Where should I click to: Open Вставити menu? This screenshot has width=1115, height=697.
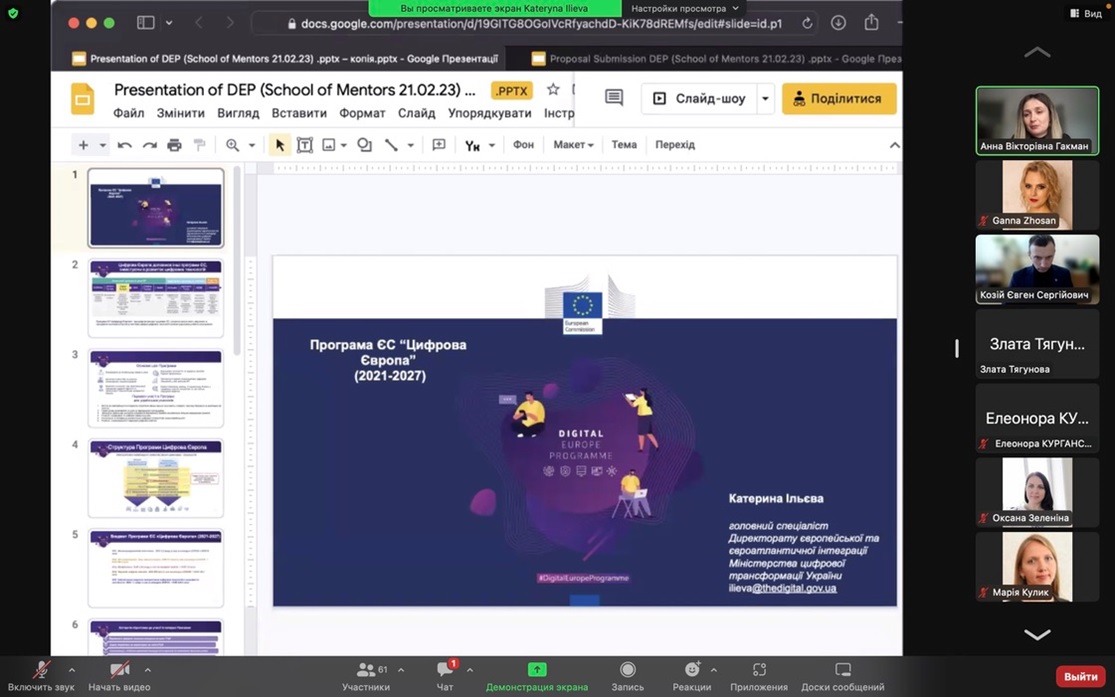click(x=299, y=113)
